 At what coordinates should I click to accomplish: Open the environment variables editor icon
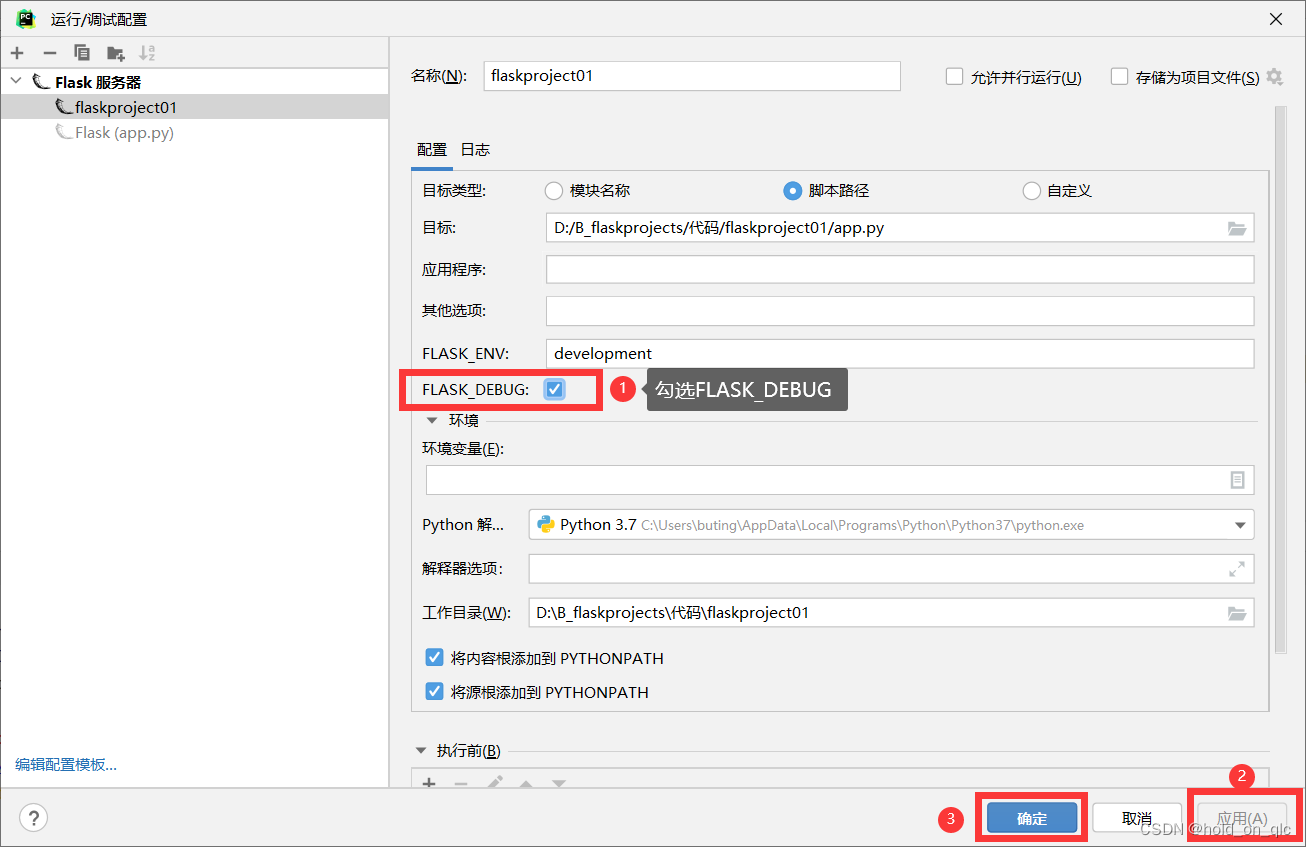point(1237,480)
